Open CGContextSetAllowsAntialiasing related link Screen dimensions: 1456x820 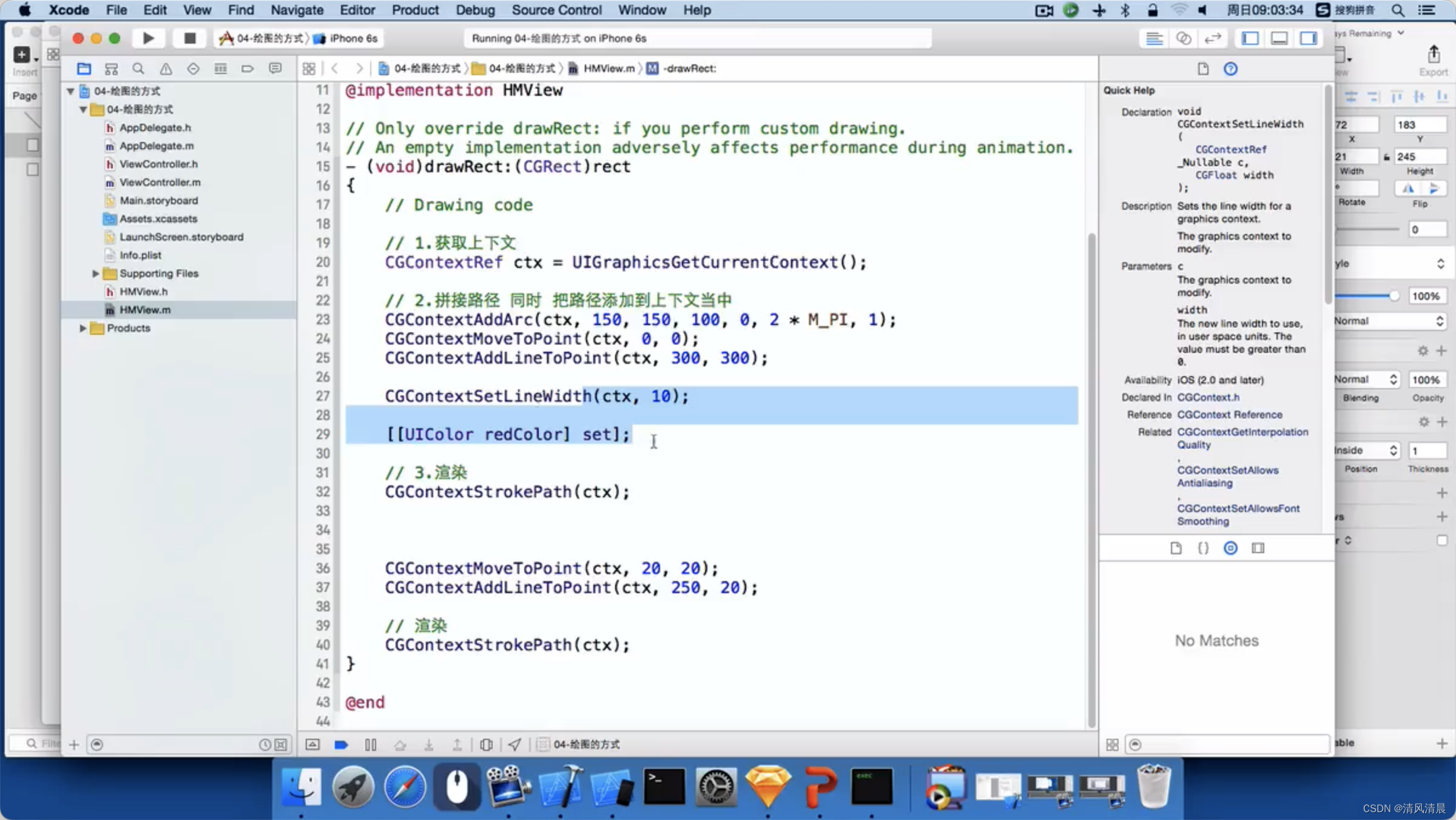pos(1228,476)
